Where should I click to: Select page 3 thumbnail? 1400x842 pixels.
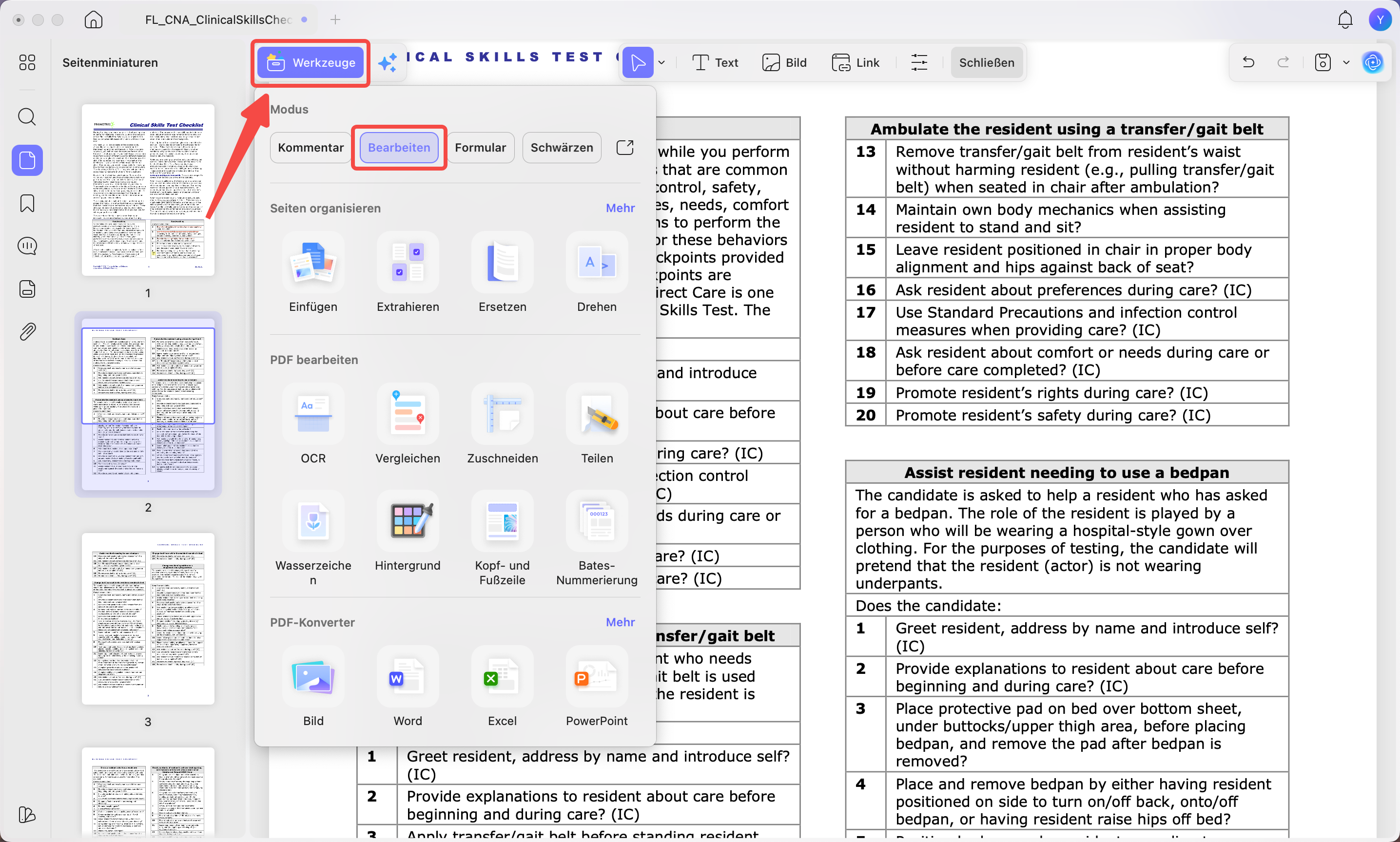click(148, 618)
